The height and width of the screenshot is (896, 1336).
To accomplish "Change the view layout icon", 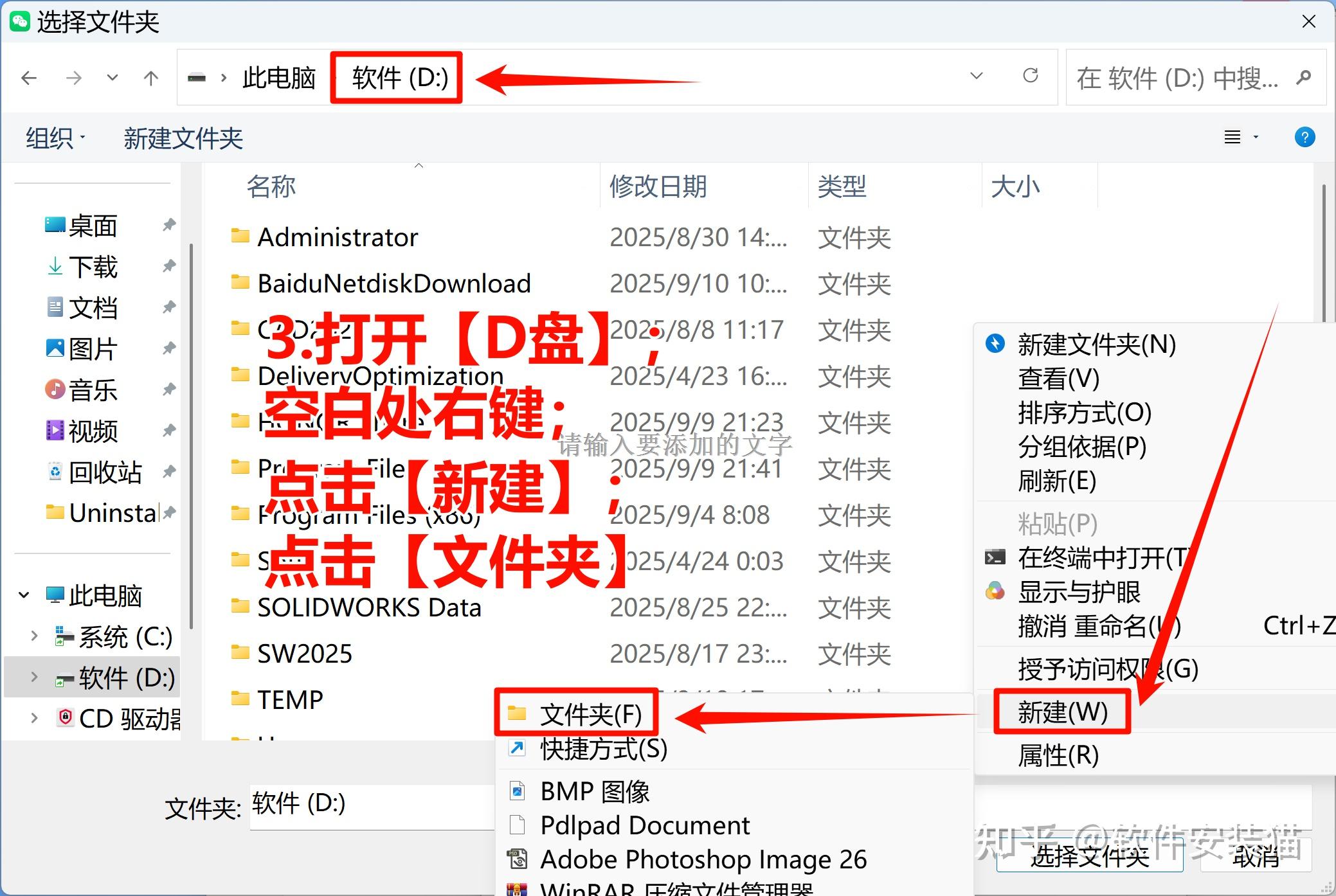I will tap(1232, 137).
